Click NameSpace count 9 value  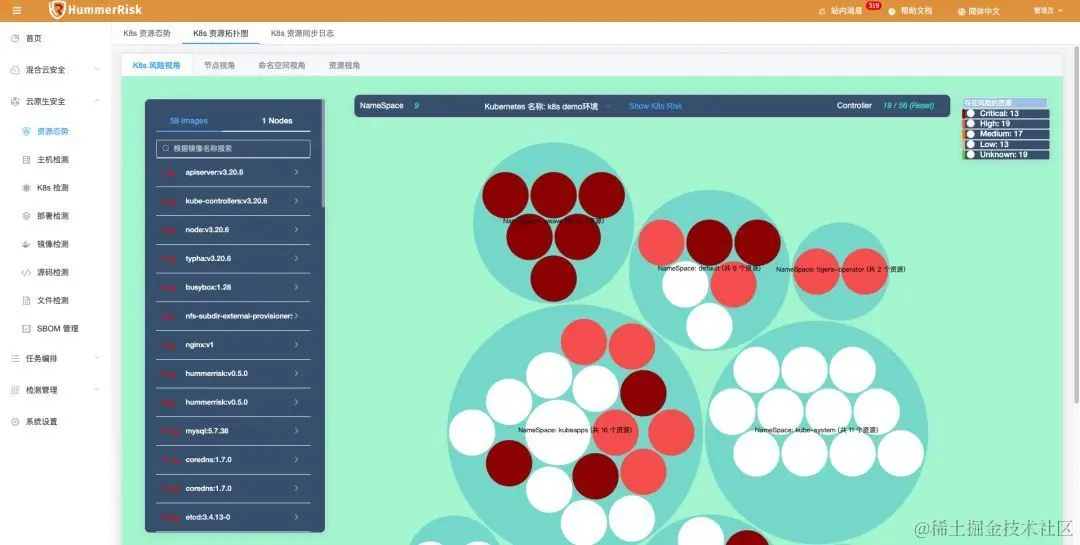(x=416, y=105)
